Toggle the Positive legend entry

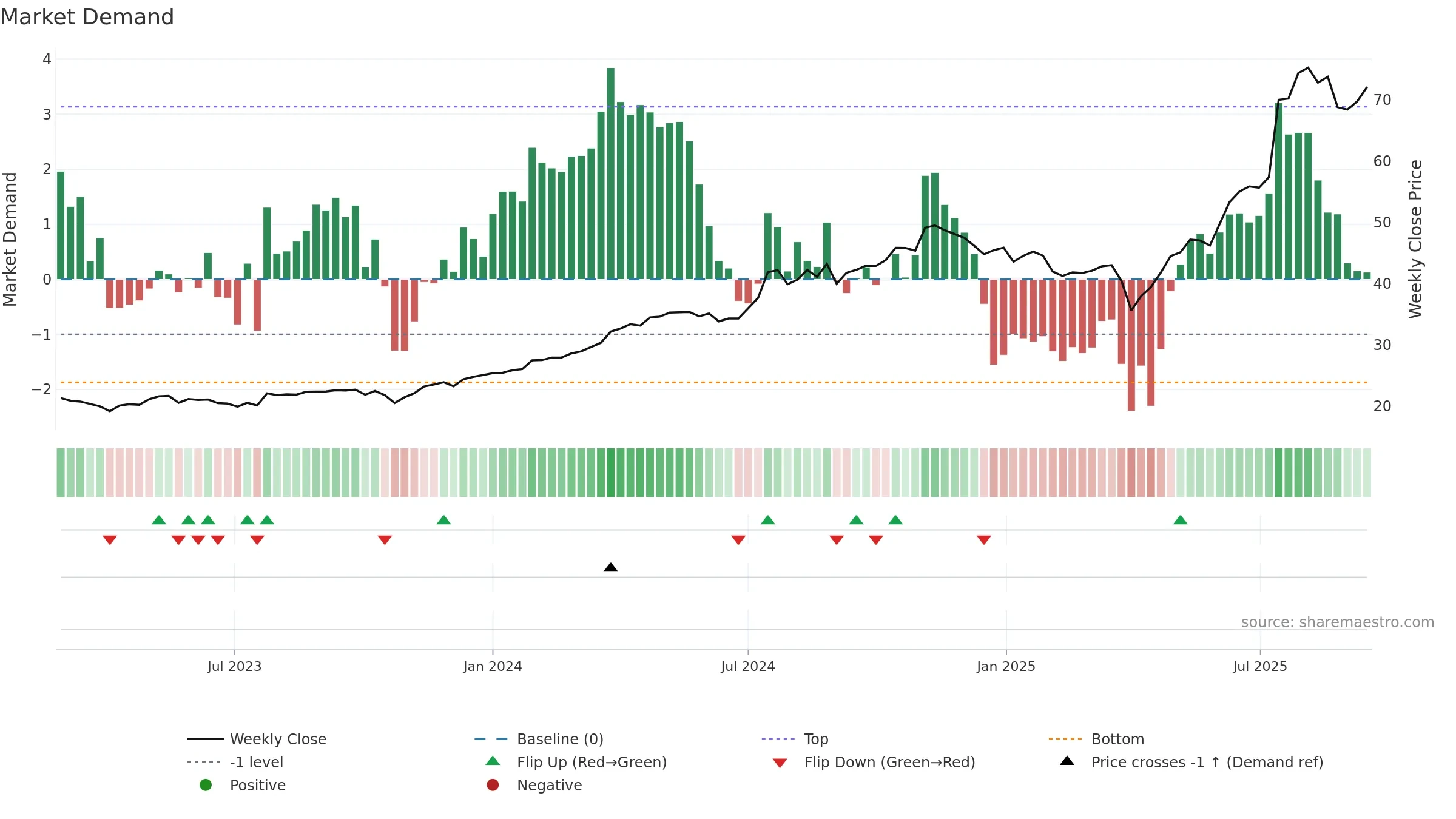(243, 785)
